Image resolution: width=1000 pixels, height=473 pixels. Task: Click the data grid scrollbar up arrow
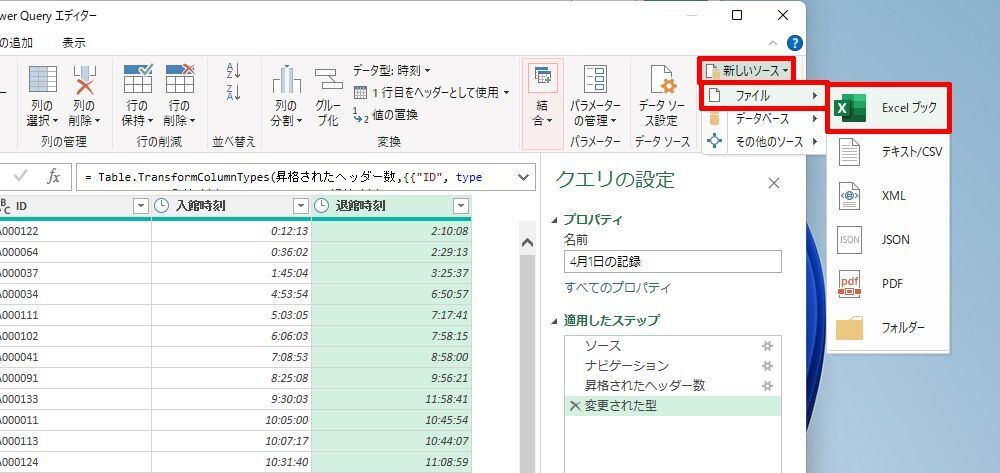527,242
